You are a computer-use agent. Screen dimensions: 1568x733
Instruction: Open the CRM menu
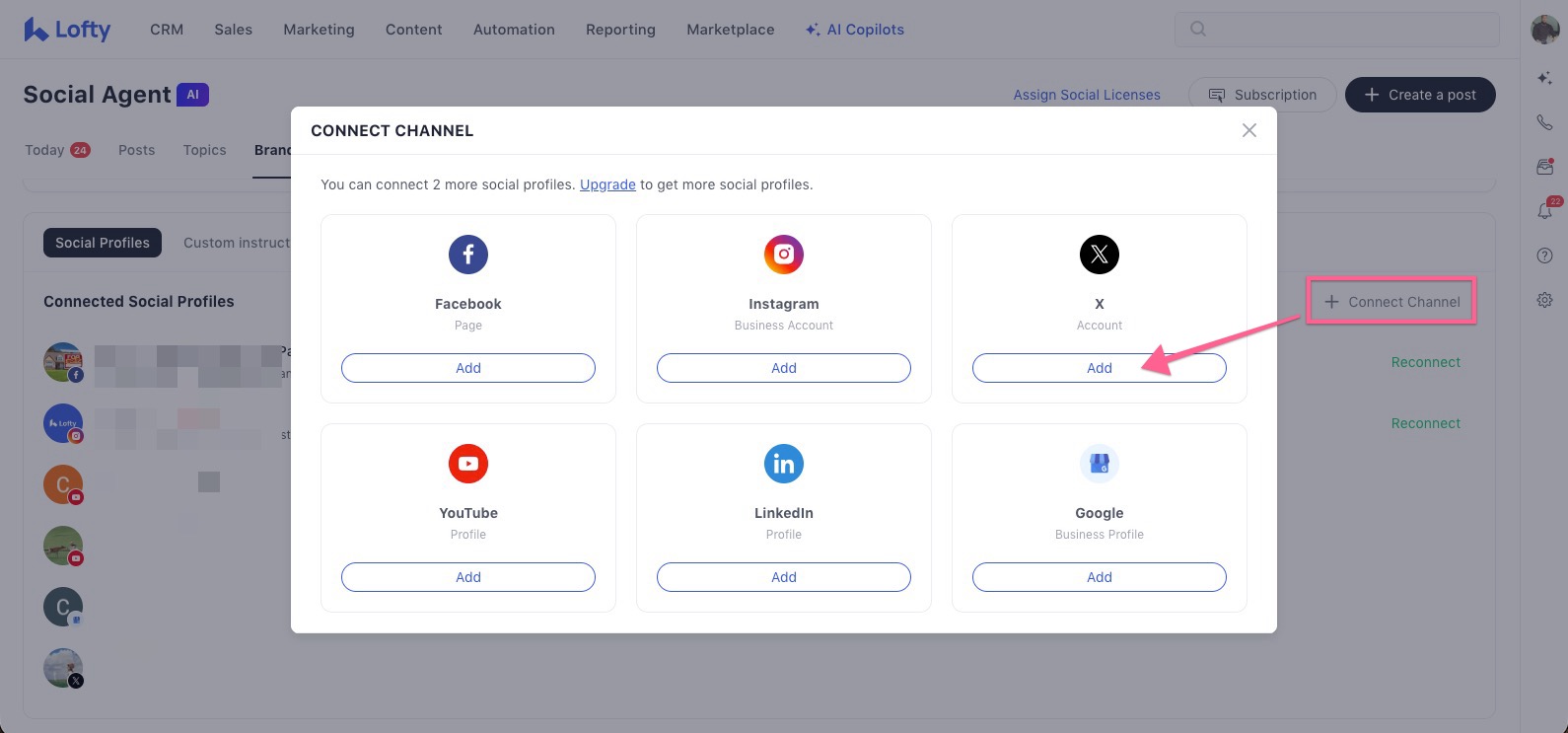(x=167, y=30)
